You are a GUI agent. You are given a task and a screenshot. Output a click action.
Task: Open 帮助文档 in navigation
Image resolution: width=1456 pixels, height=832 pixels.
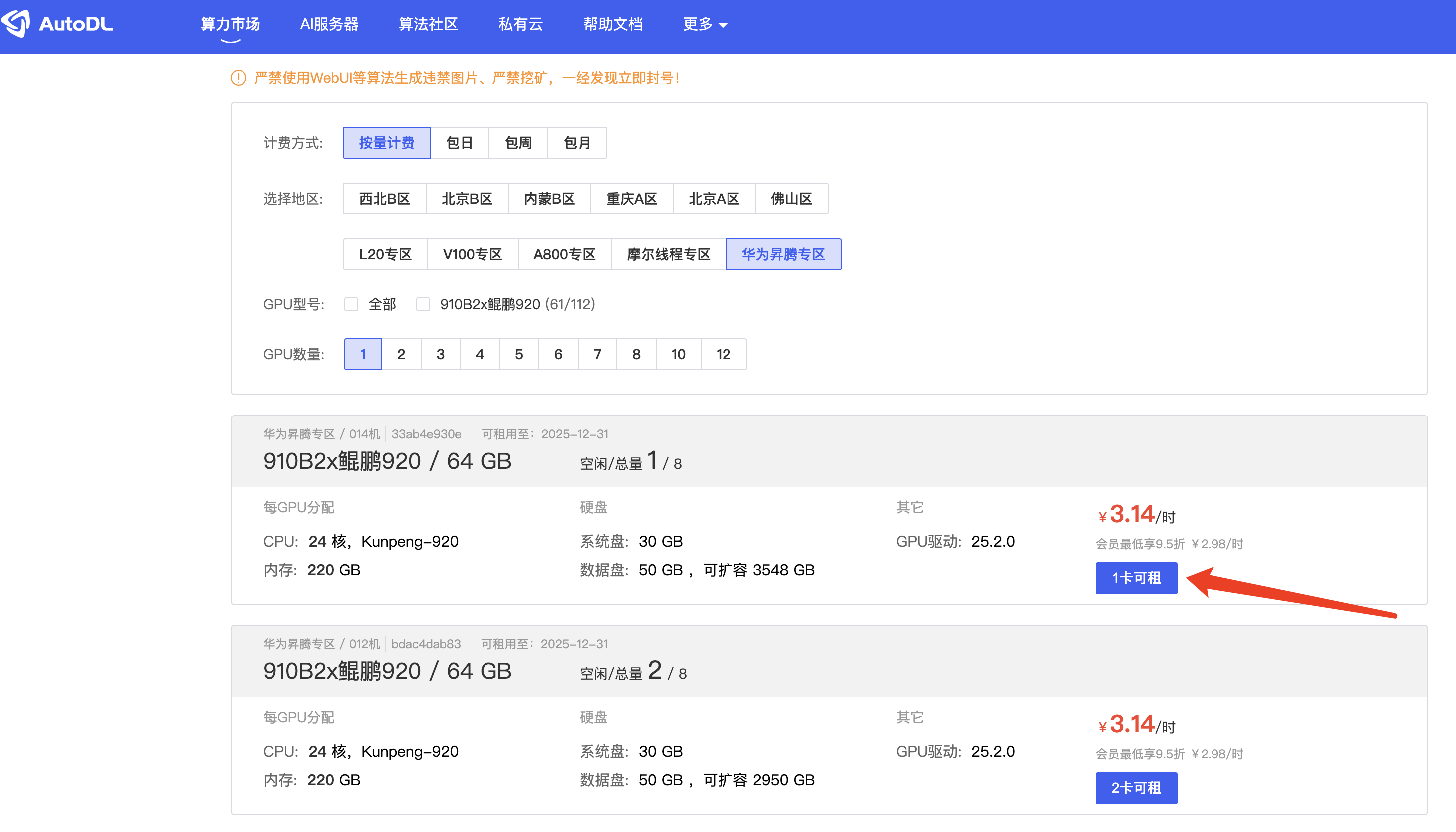pos(613,24)
